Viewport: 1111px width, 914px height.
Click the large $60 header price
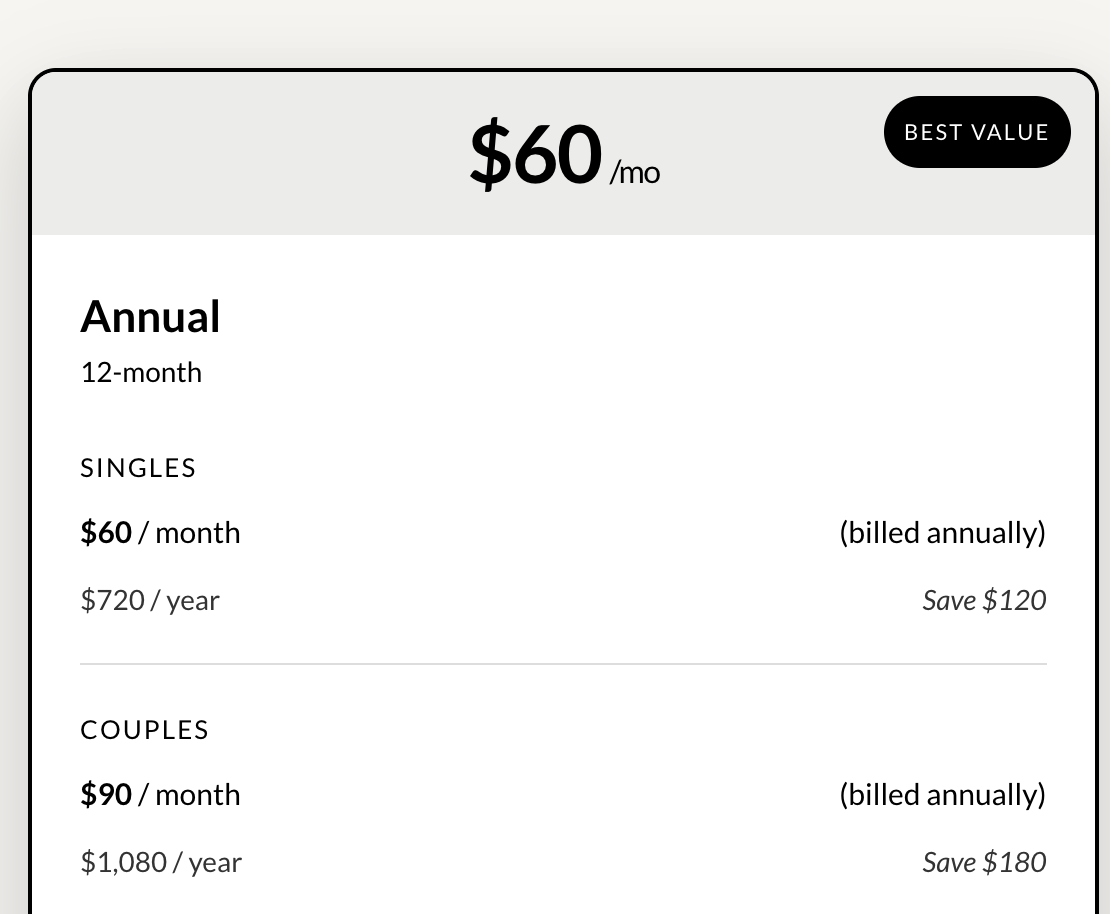coord(536,155)
